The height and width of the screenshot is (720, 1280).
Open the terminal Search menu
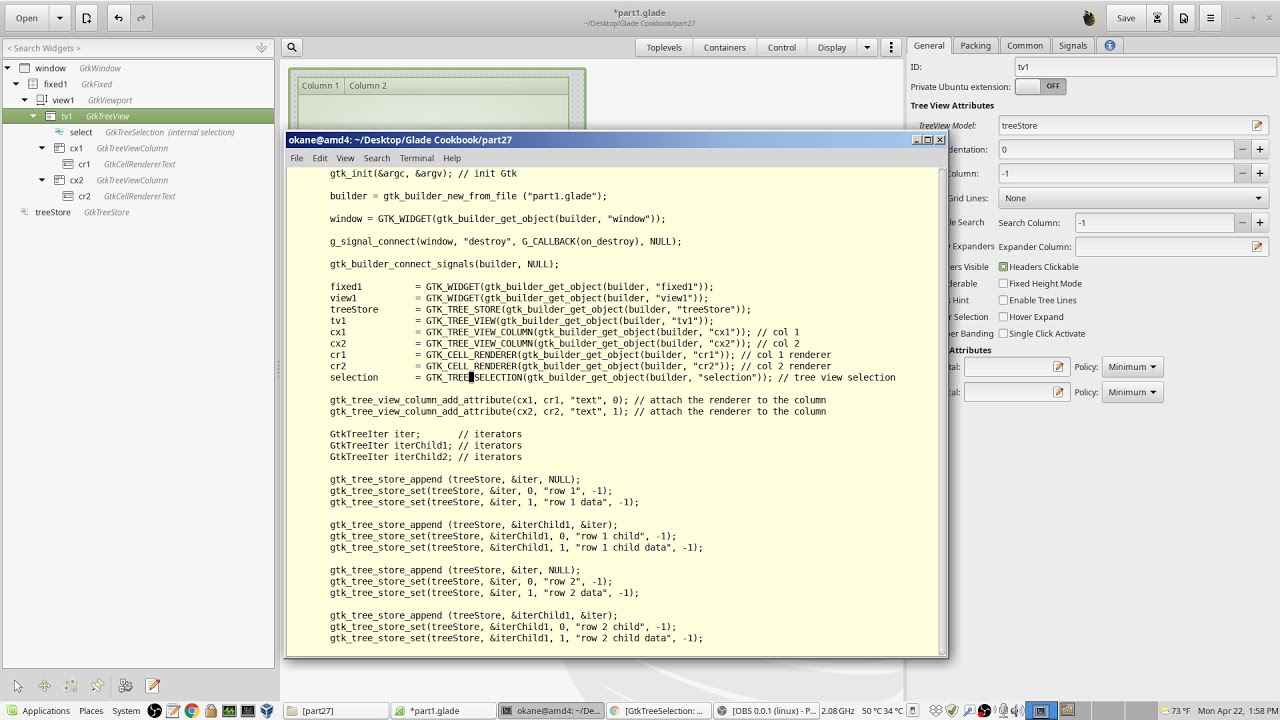377,158
